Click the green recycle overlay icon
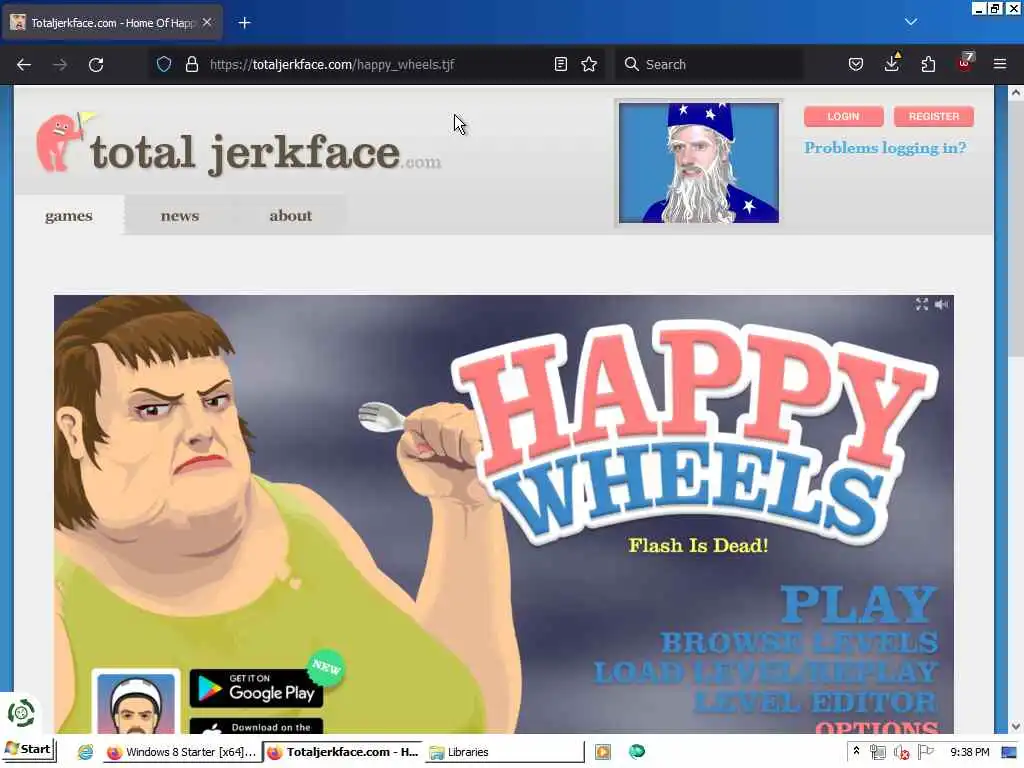The image size is (1024, 768). [21, 713]
